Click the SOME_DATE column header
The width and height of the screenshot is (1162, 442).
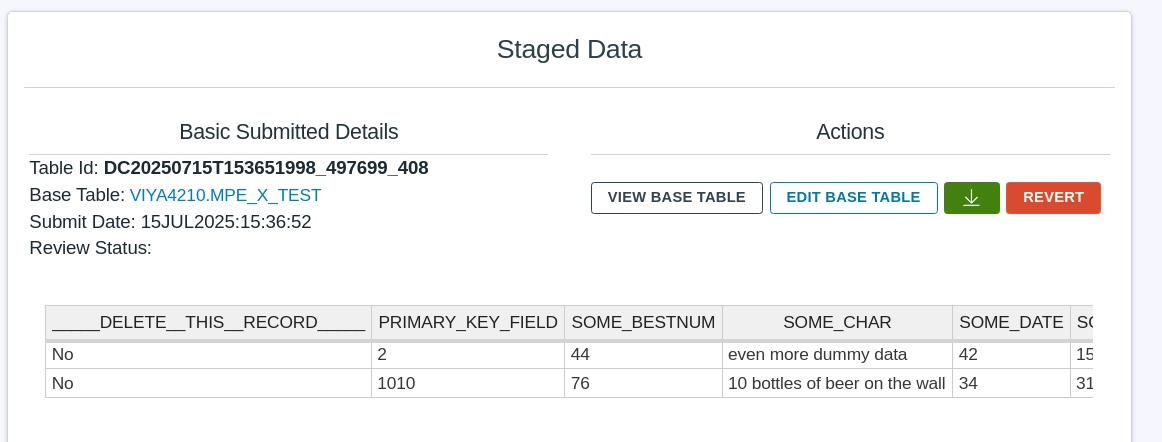[x=1010, y=322]
